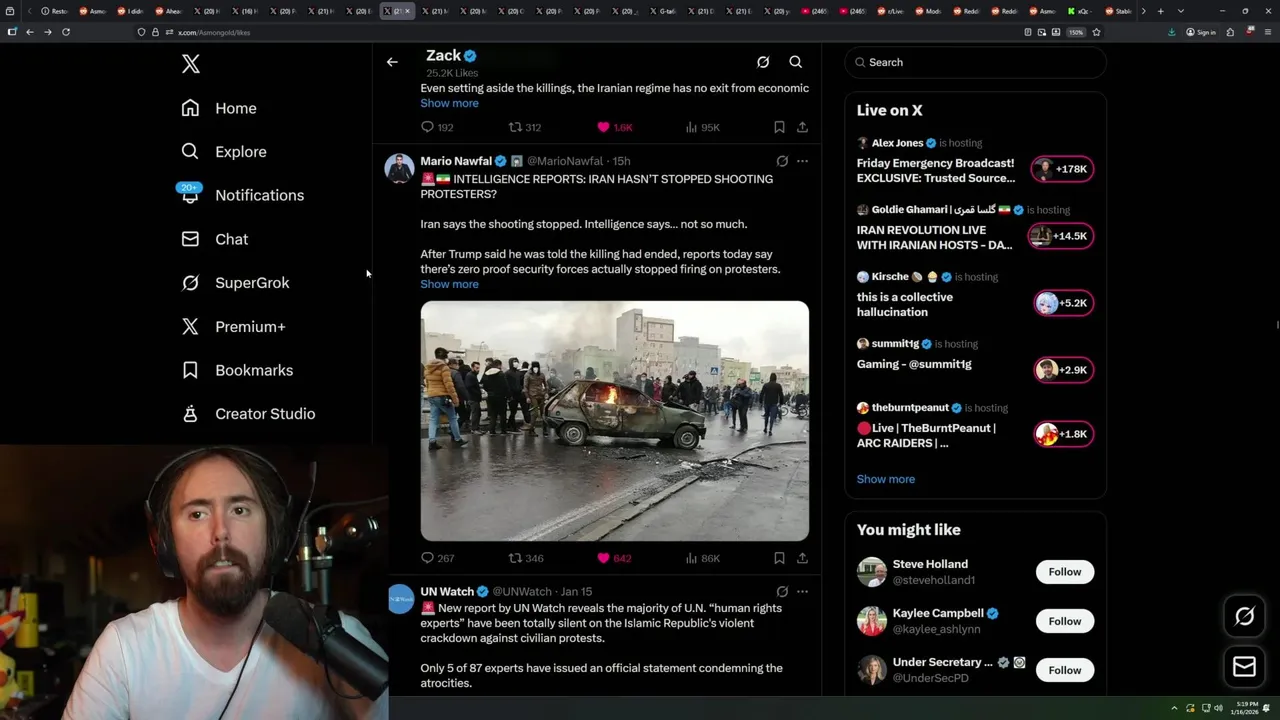Follow Steve Holland
The width and height of the screenshot is (1280, 720).
pyautogui.click(x=1065, y=572)
